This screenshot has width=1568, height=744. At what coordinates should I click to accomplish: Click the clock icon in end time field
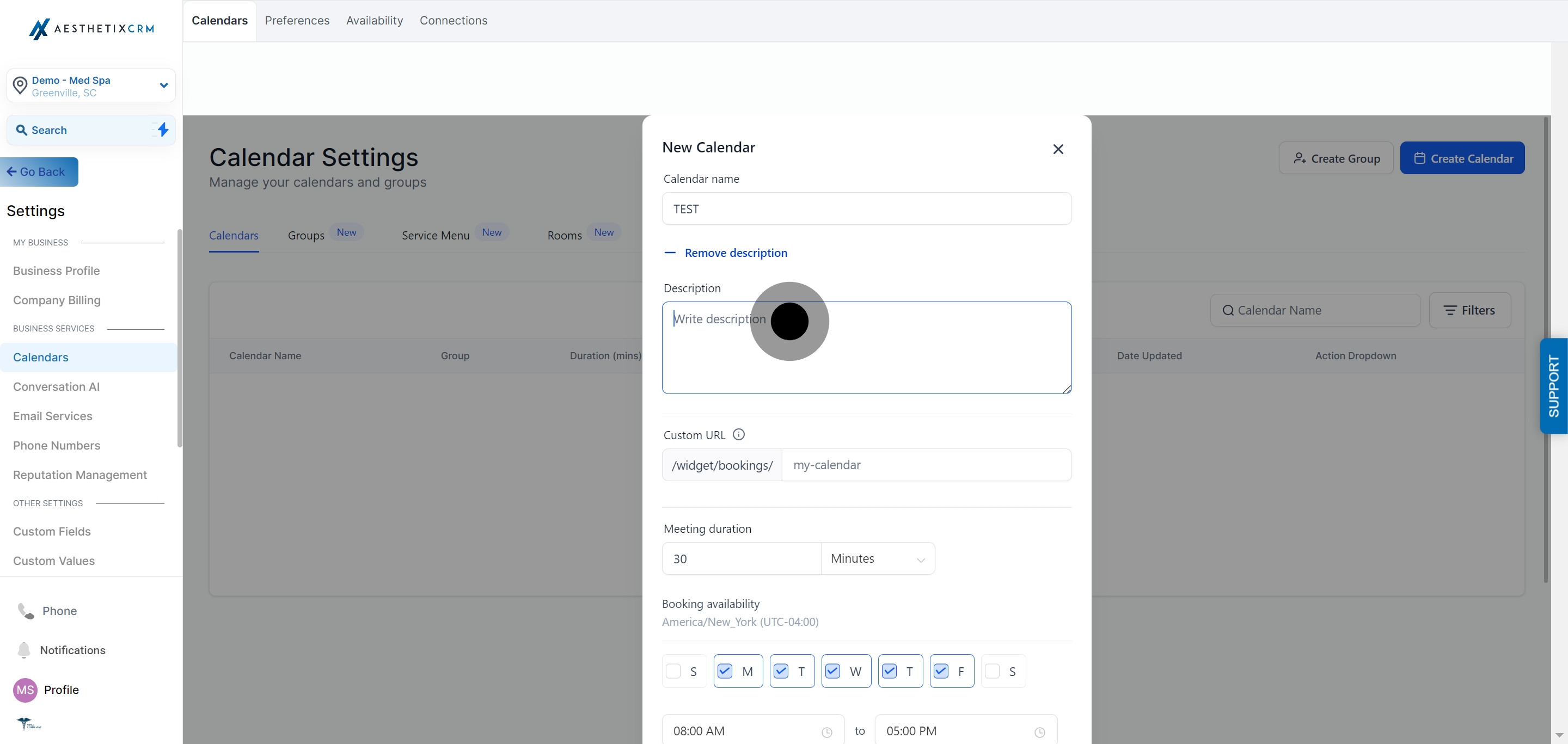1040,732
